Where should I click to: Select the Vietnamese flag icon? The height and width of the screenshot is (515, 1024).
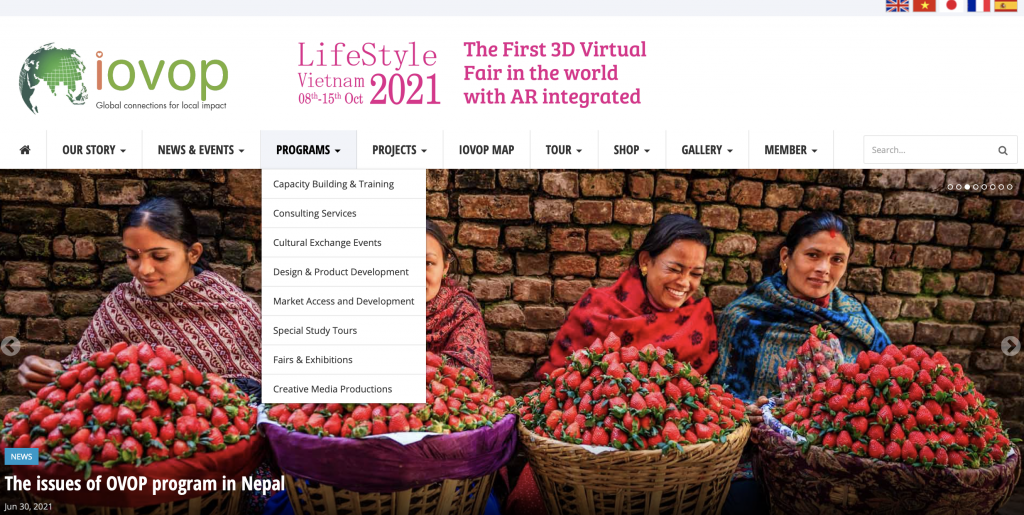[924, 6]
